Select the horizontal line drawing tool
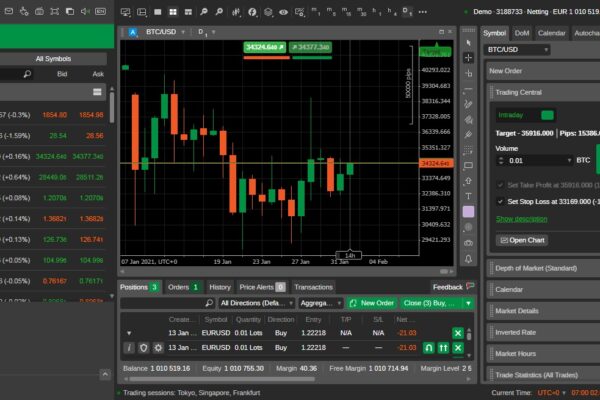Viewport: 600px width, 400px height. 468,89
